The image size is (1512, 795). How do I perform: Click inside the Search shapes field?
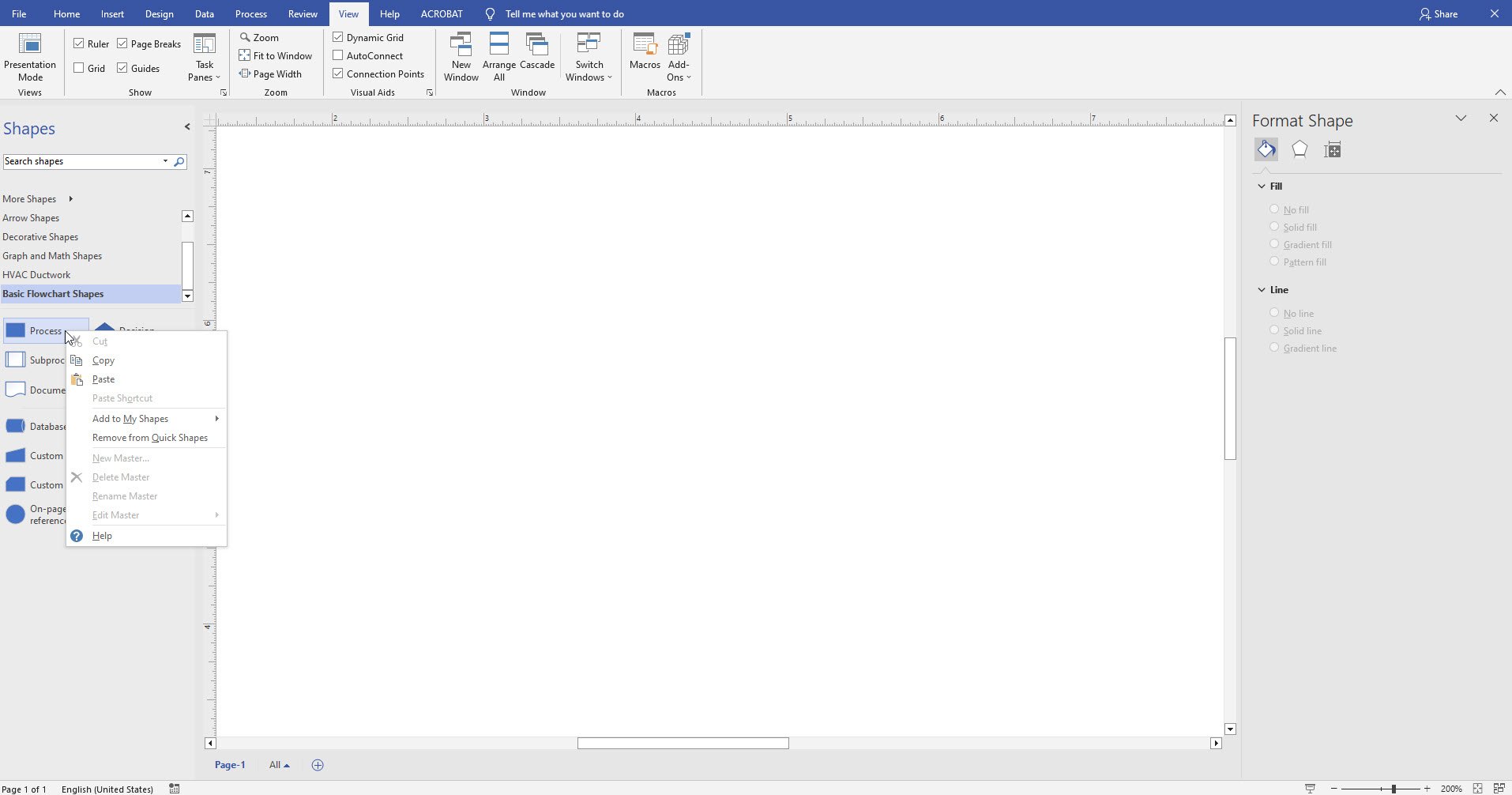(83, 160)
